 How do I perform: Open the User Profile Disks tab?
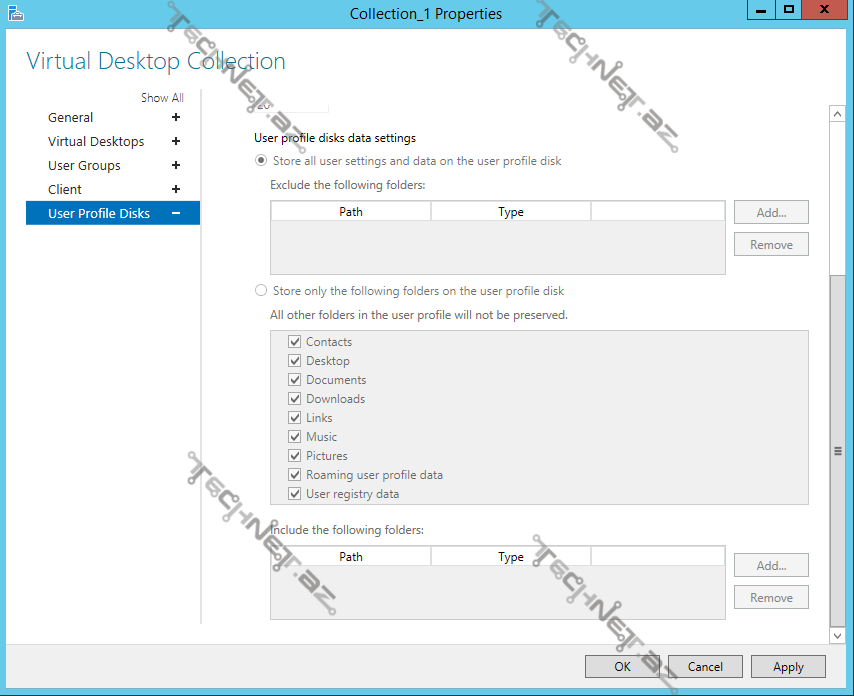coord(99,213)
